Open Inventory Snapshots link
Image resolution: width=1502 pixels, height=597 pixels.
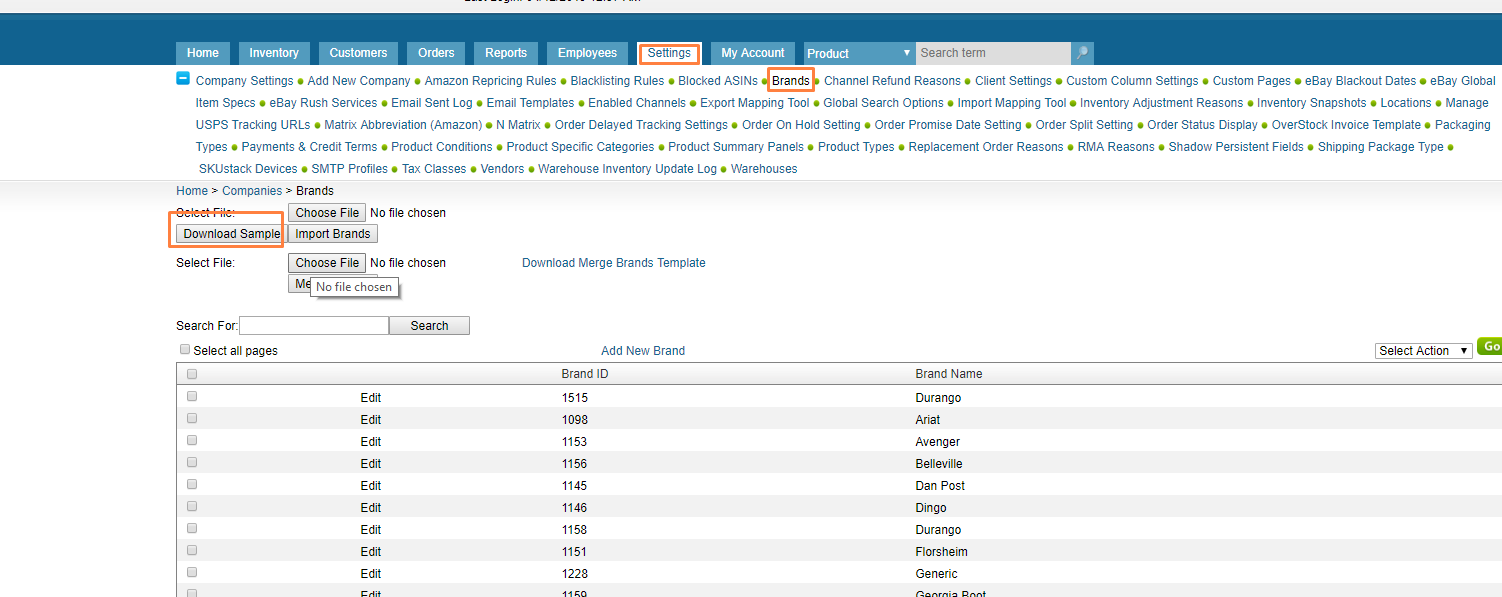pyautogui.click(x=1312, y=103)
